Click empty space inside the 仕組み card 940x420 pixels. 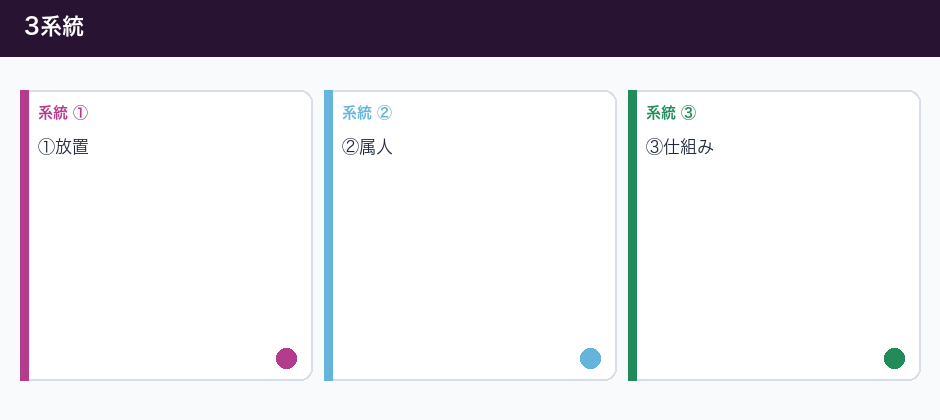coord(776,252)
